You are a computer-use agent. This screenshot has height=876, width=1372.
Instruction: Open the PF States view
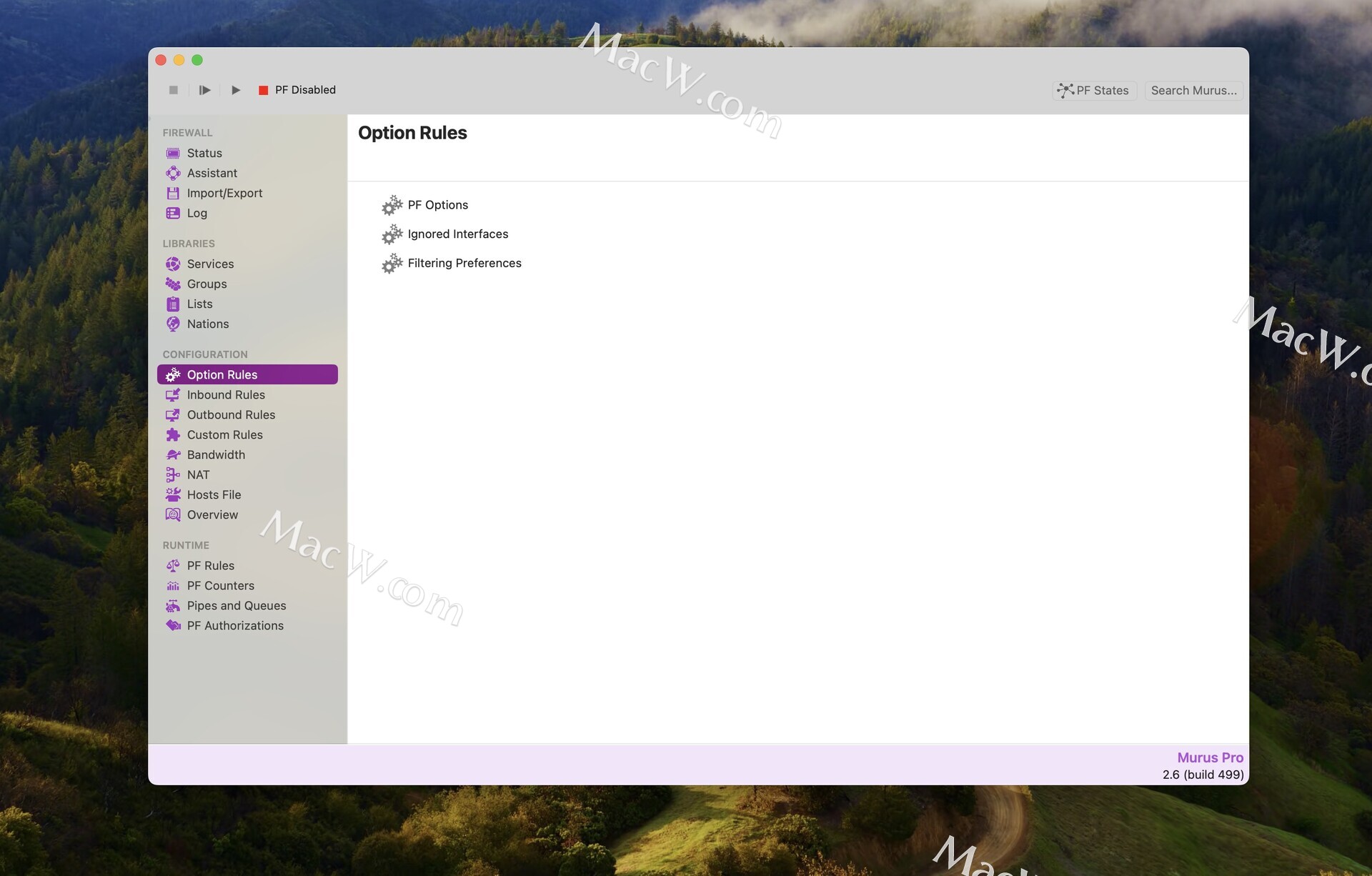[x=1094, y=91]
